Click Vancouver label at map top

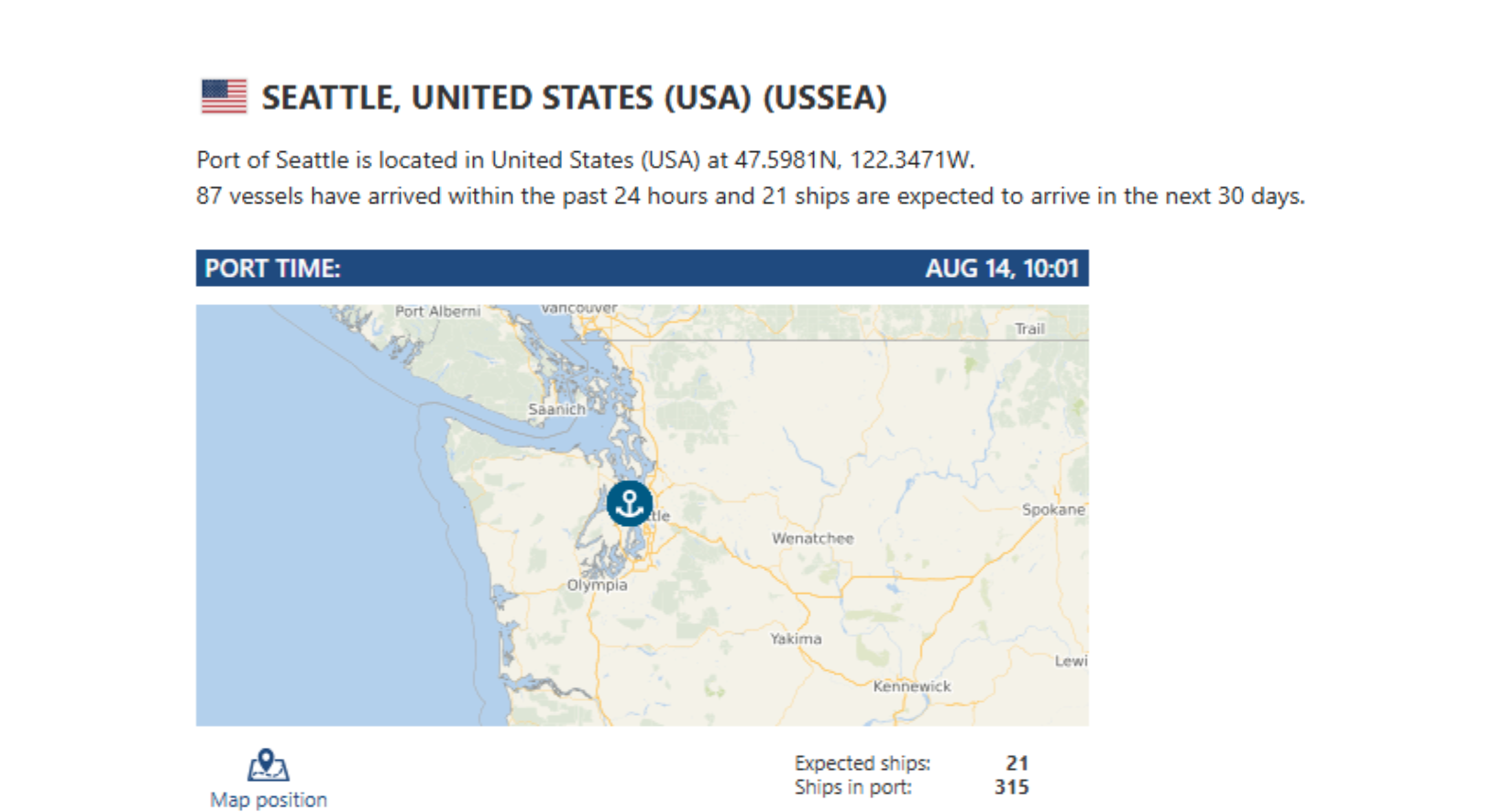[579, 309]
